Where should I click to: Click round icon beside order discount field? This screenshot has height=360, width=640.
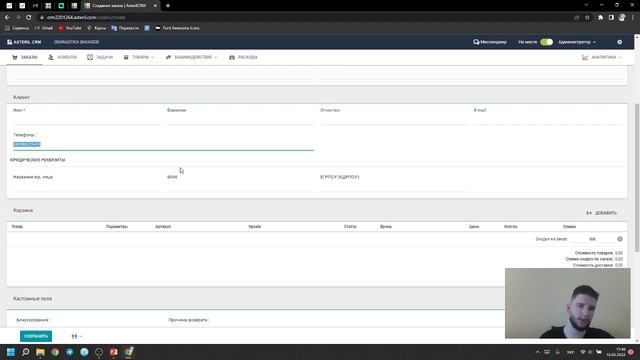point(620,239)
